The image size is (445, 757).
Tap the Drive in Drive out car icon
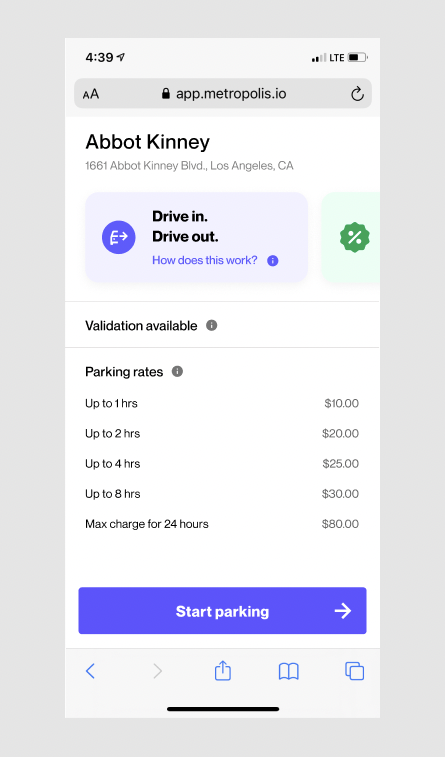tap(118, 237)
